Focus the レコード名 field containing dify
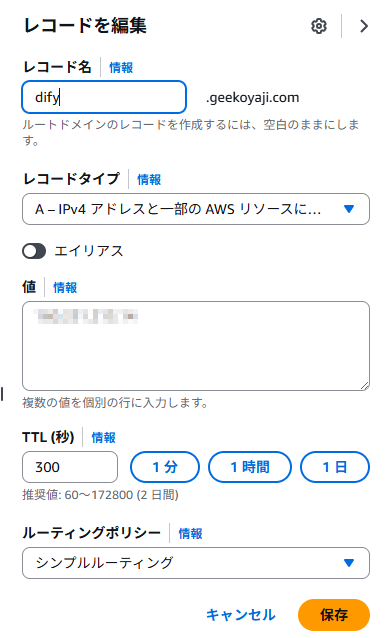Viewport: 389px width, 638px height. click(x=104, y=97)
